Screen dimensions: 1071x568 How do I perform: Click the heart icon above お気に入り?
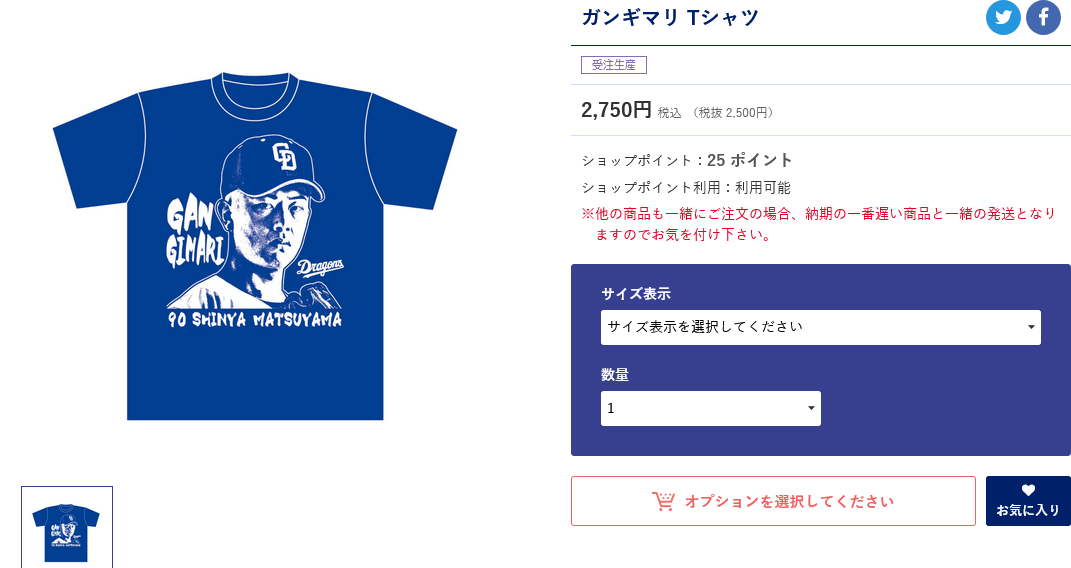click(1028, 490)
